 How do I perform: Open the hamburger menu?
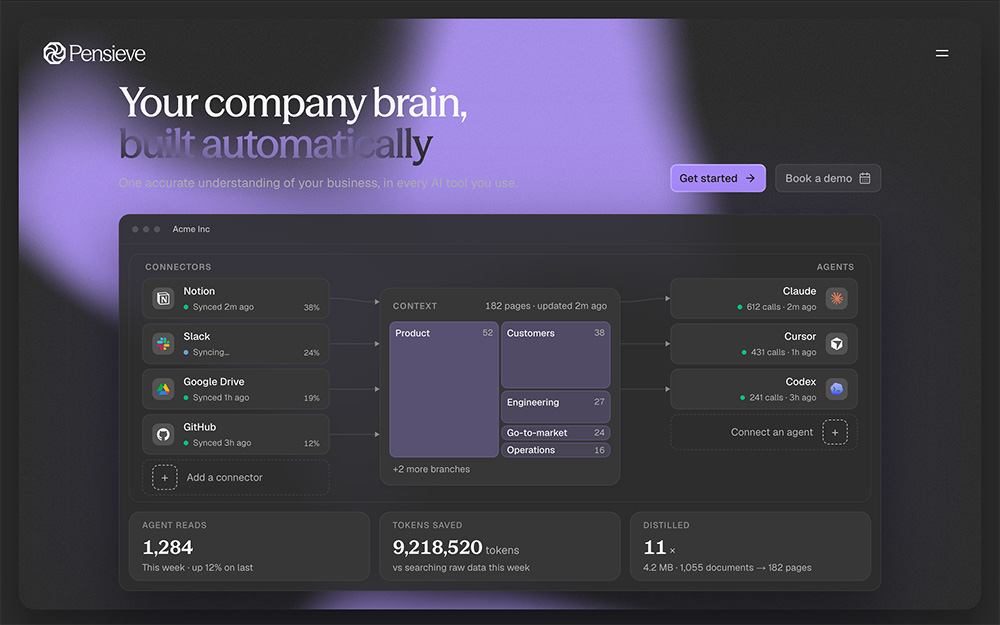pos(942,54)
